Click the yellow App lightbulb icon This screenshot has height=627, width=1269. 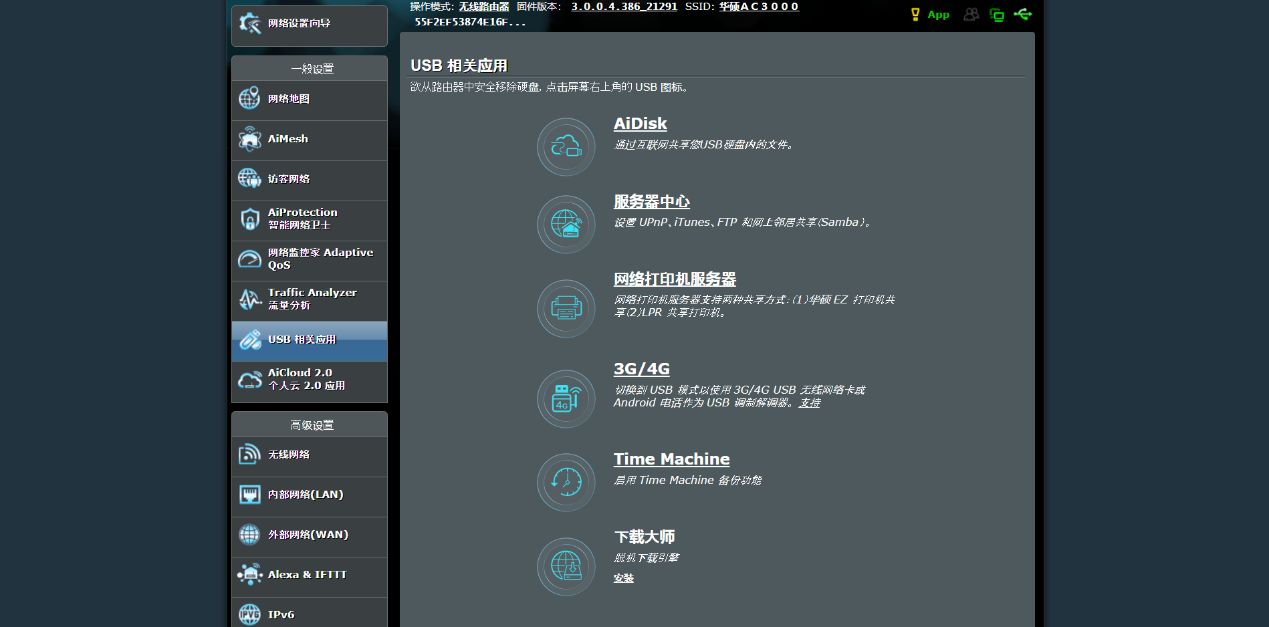pos(915,14)
